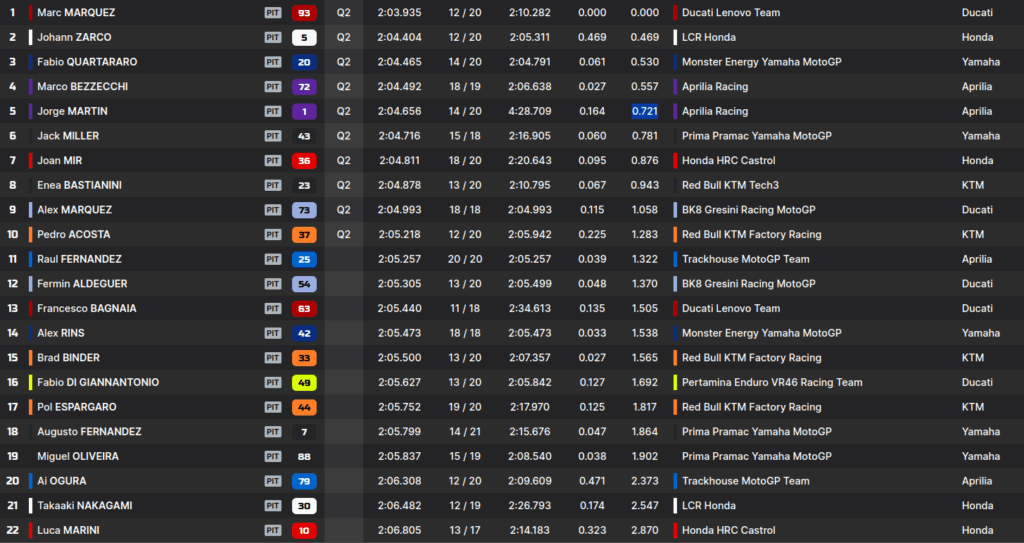Click the orange number 44 badge
Screen dimensions: 1024x543
(x=304, y=407)
